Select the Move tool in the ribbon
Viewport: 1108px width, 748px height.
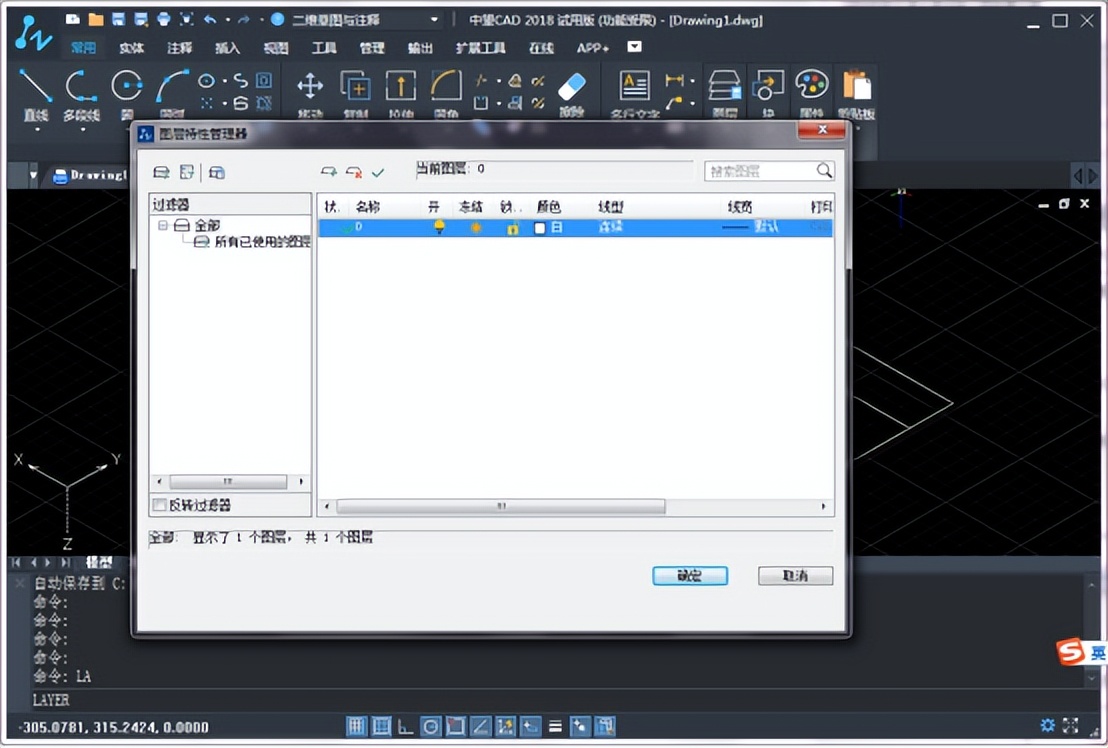pyautogui.click(x=310, y=88)
